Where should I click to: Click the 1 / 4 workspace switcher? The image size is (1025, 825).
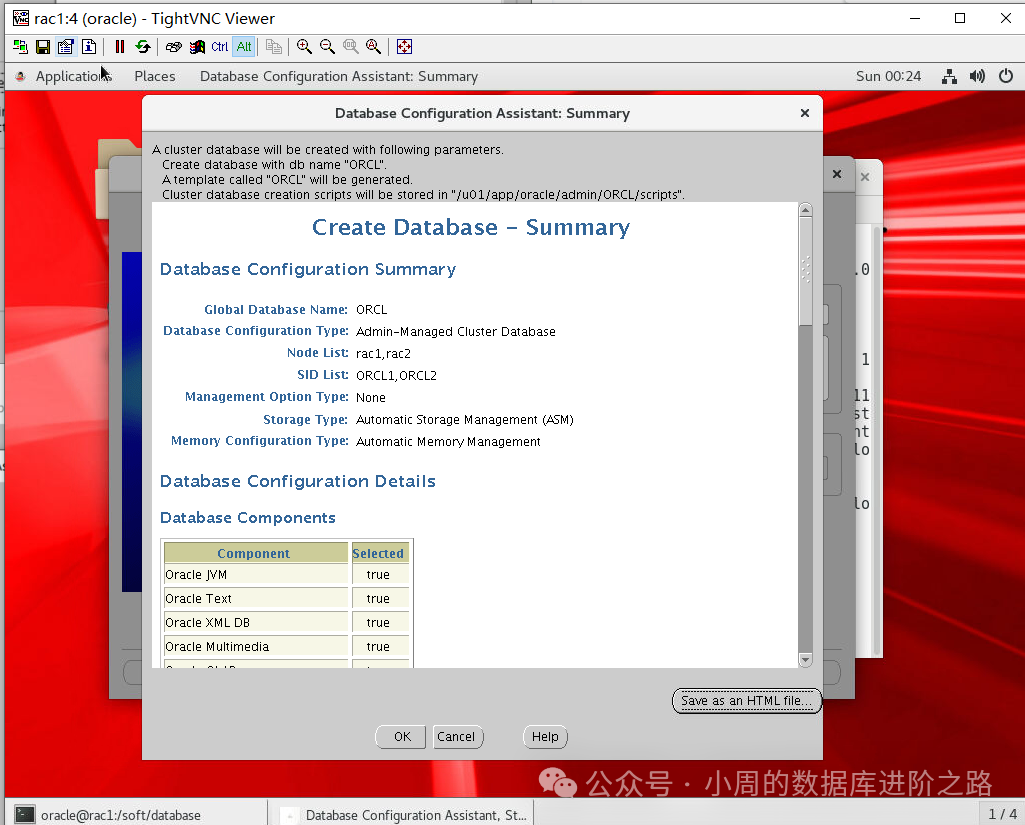click(x=1002, y=814)
